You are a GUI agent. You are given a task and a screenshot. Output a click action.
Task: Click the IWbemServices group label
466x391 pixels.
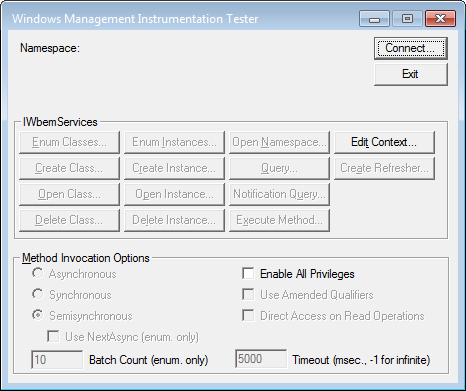60,122
